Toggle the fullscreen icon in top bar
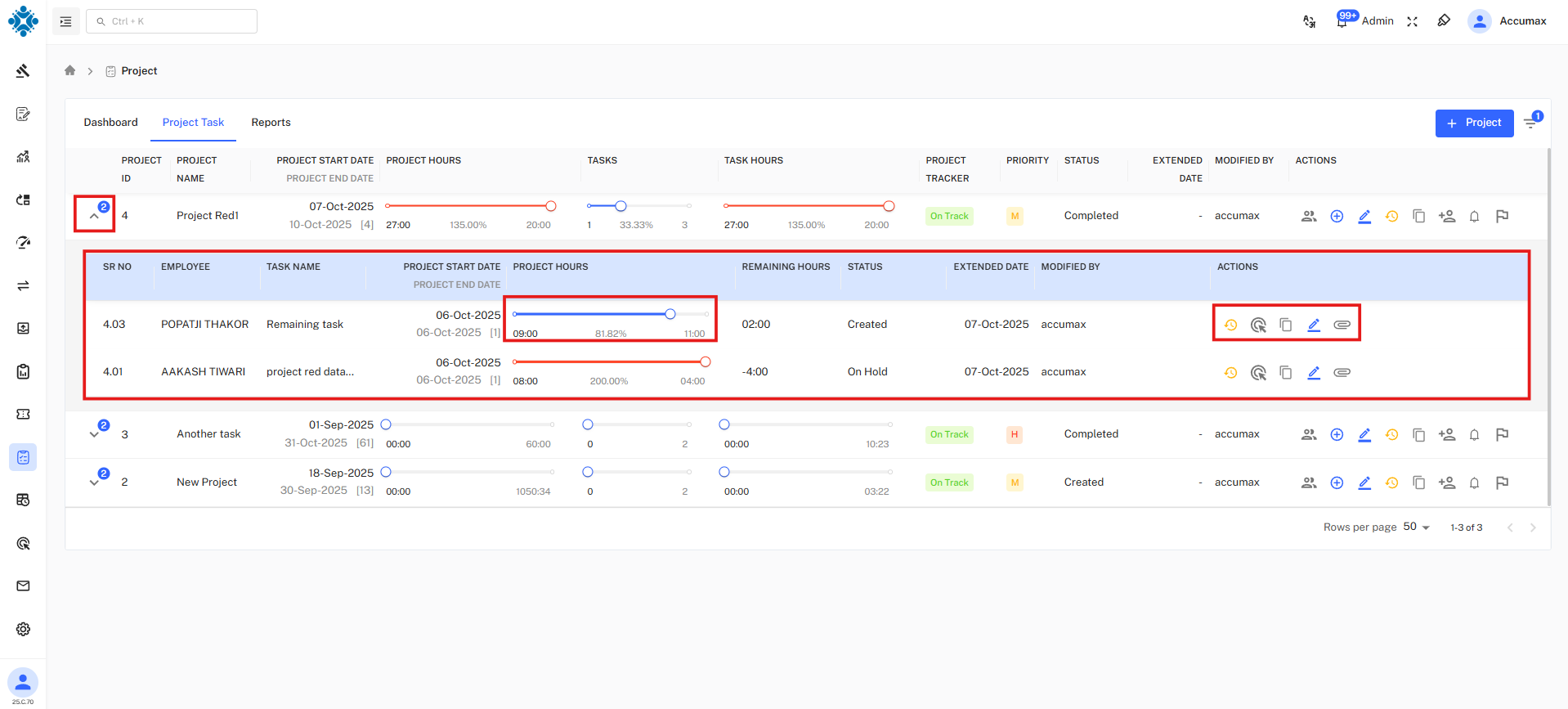Viewport: 1568px width, 709px height. [x=1412, y=21]
